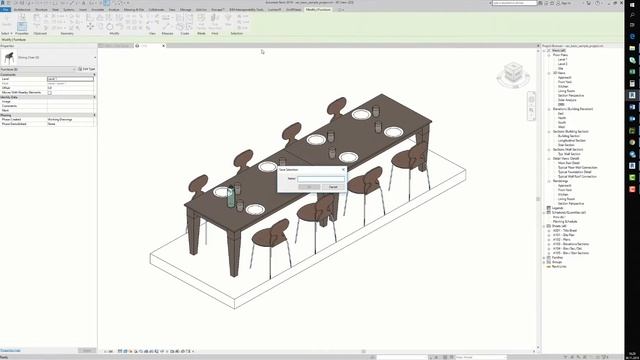Switch to the Massing & Site tab
This screenshot has height=360, width=640.
tap(134, 9)
